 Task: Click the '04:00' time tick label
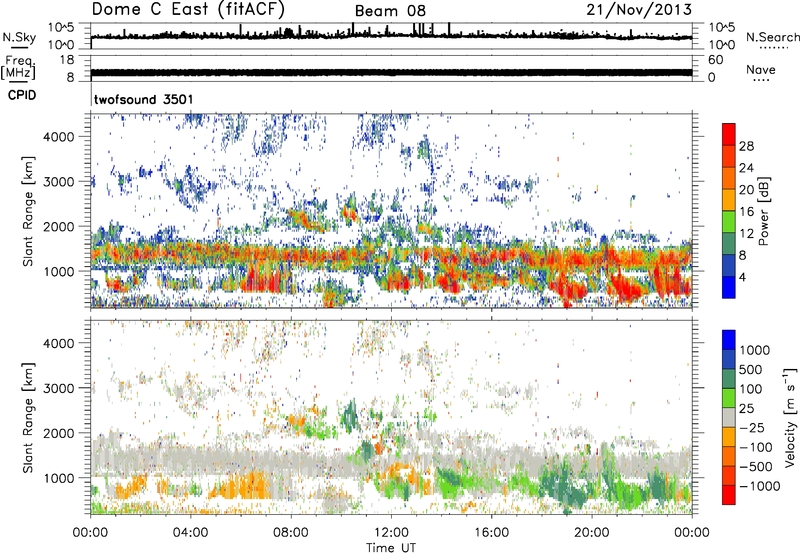click(191, 533)
